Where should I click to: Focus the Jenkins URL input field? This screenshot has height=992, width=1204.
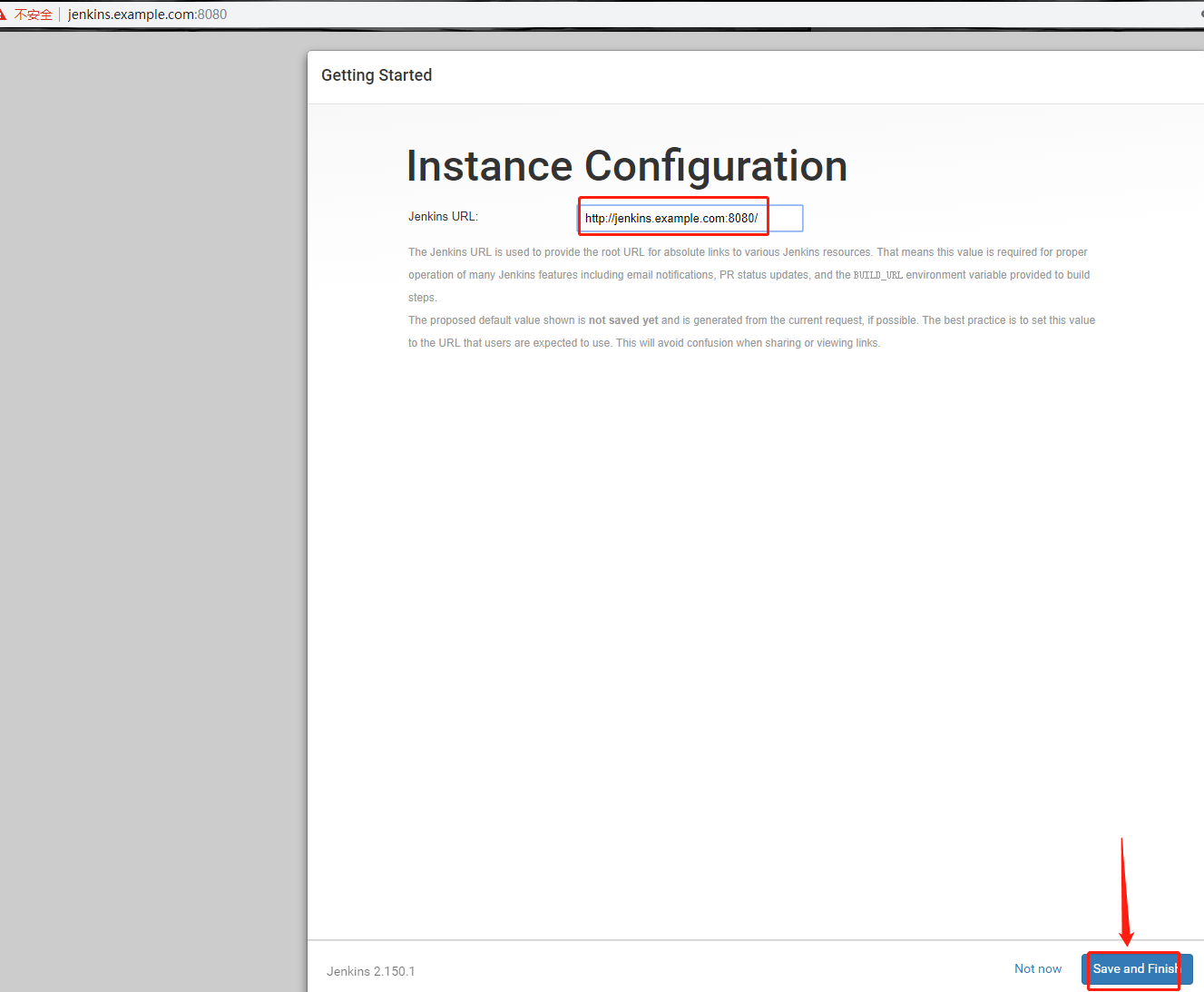(x=690, y=219)
